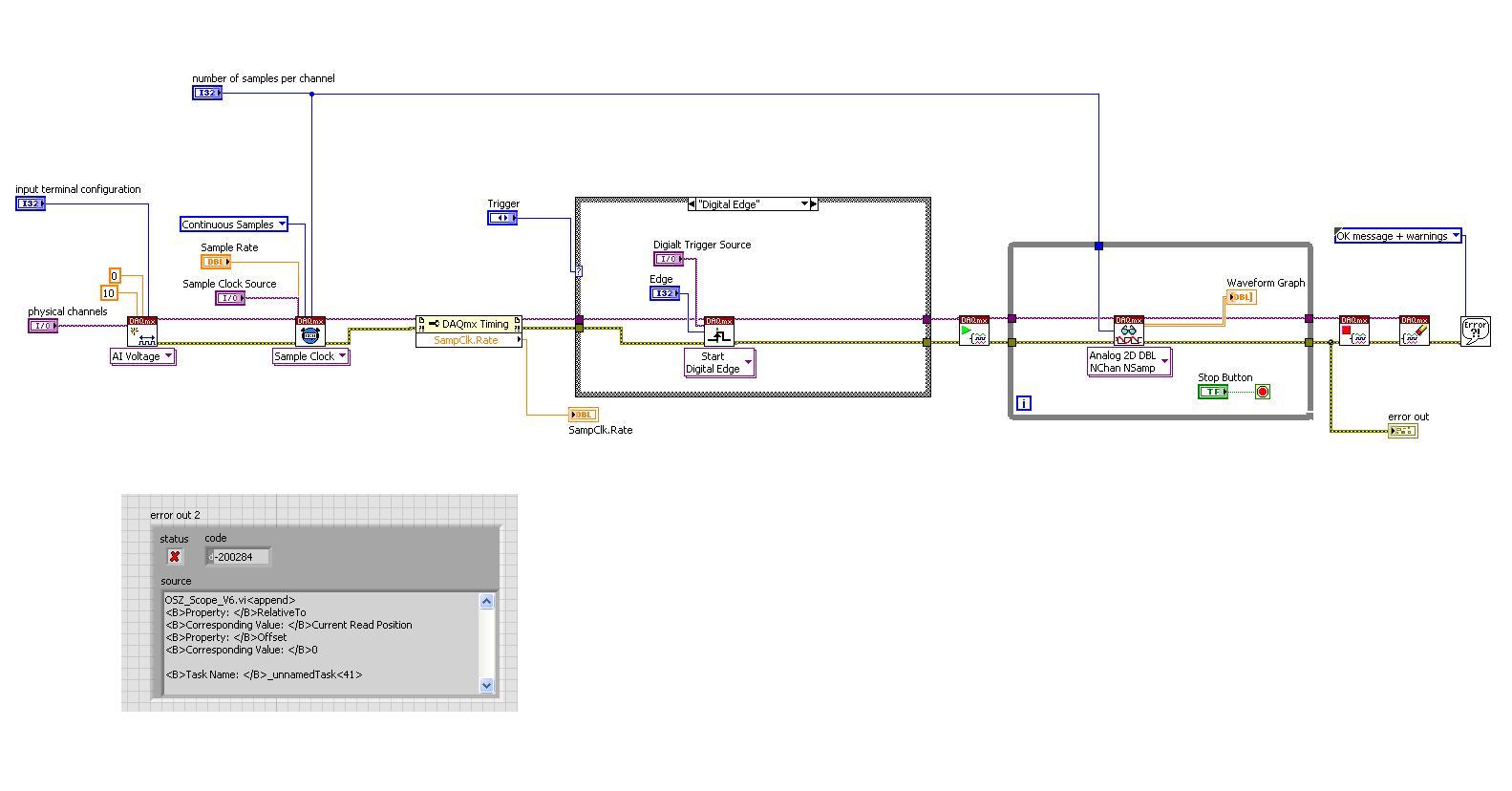Screen dimensions: 1512x791
Task: Click the source scrollbar up arrow
Action: (486, 601)
